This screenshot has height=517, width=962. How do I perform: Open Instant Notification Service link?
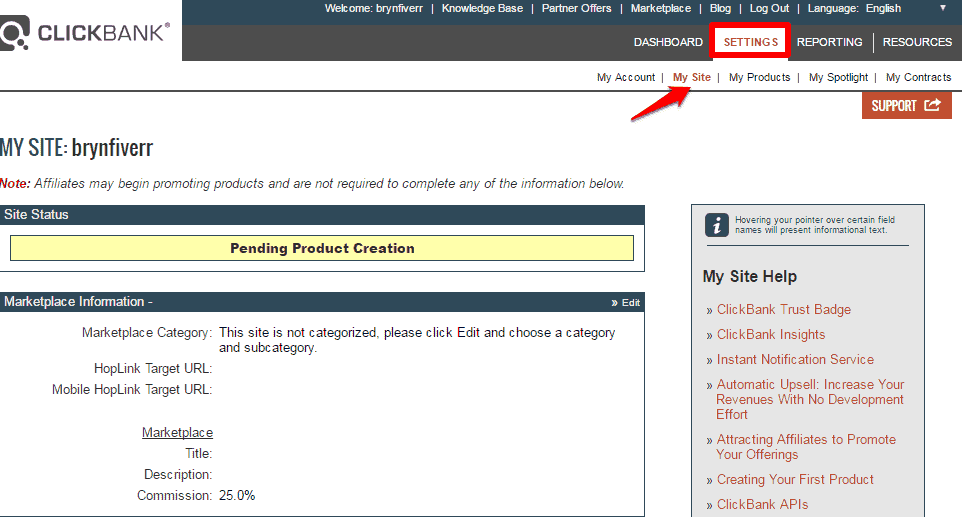tap(795, 359)
